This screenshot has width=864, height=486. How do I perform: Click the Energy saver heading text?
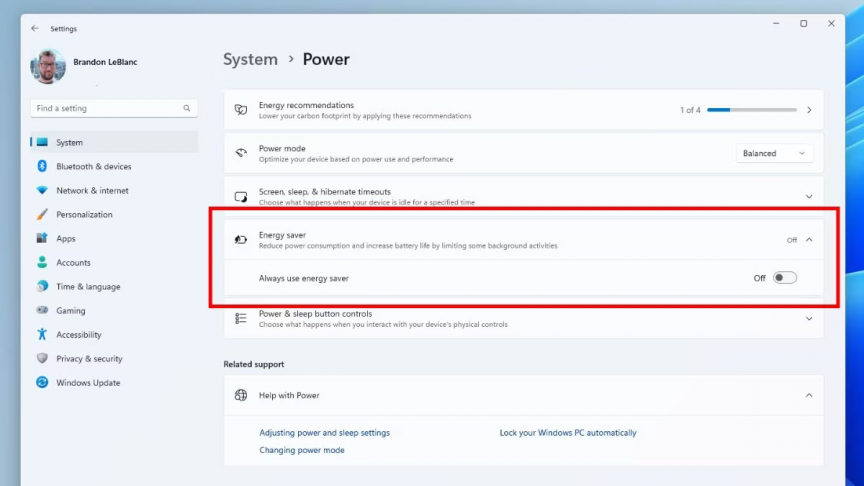[x=282, y=235]
